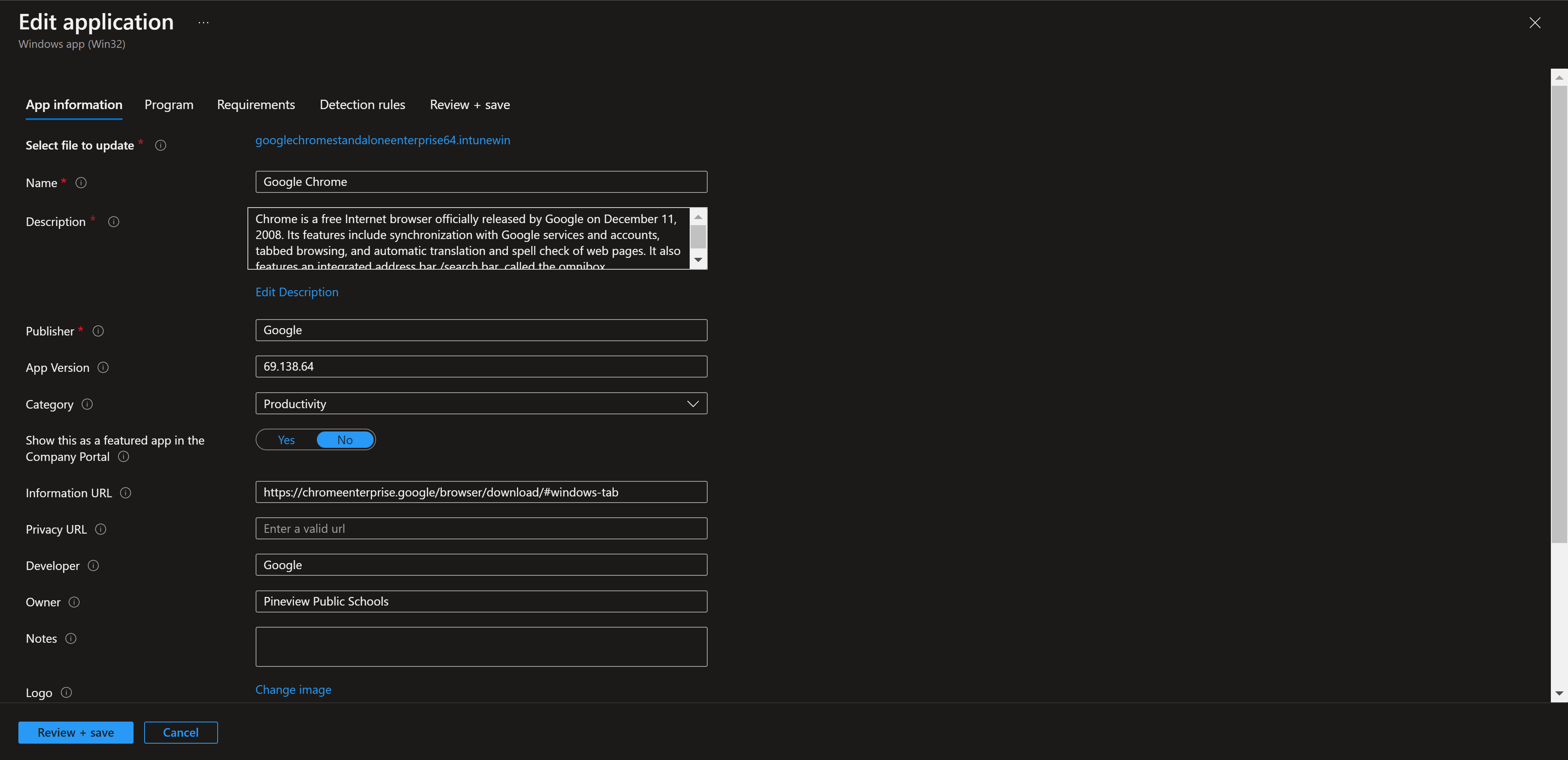Click info icon beside Notes label
This screenshot has width=1568, height=760.
pyautogui.click(x=71, y=638)
